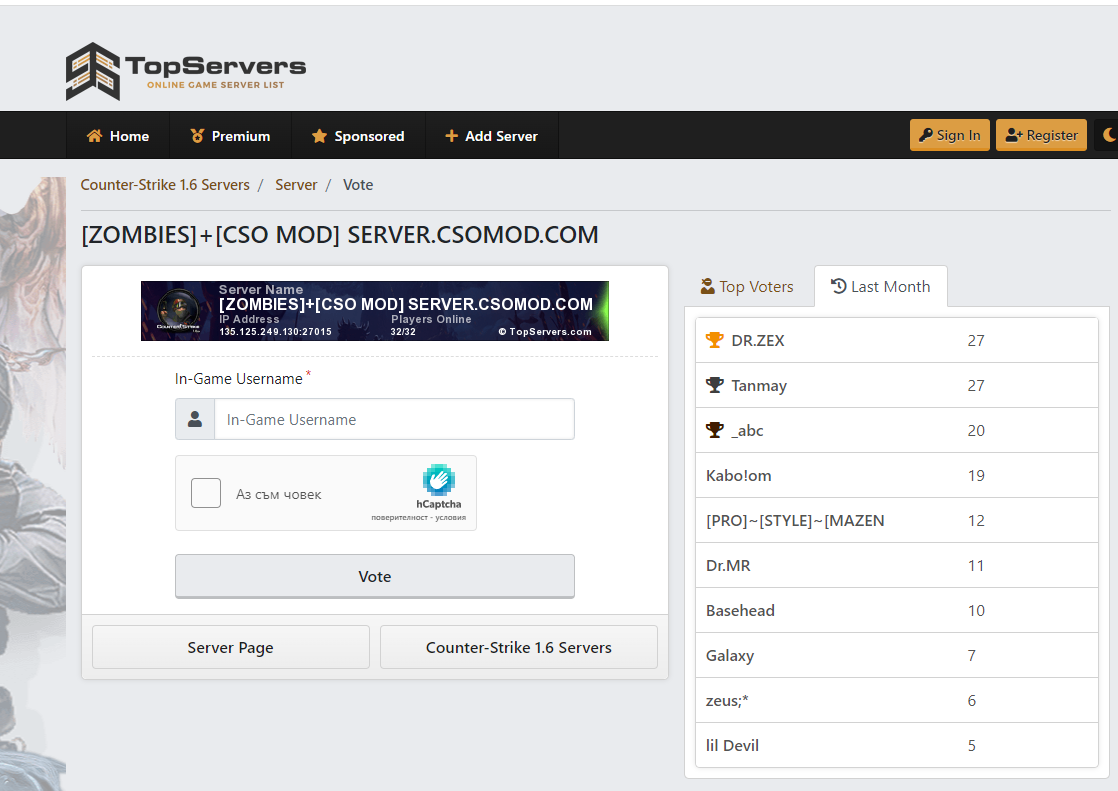
Task: Click the gold trophy beside DR.ZEX
Action: coord(714,340)
